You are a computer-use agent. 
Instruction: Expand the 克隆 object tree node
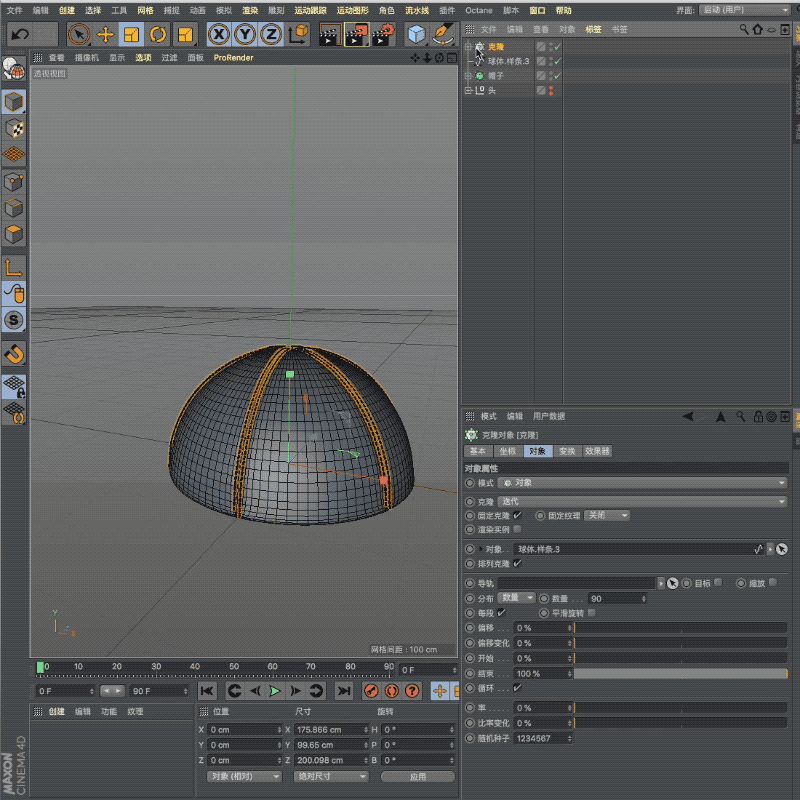[x=468, y=46]
